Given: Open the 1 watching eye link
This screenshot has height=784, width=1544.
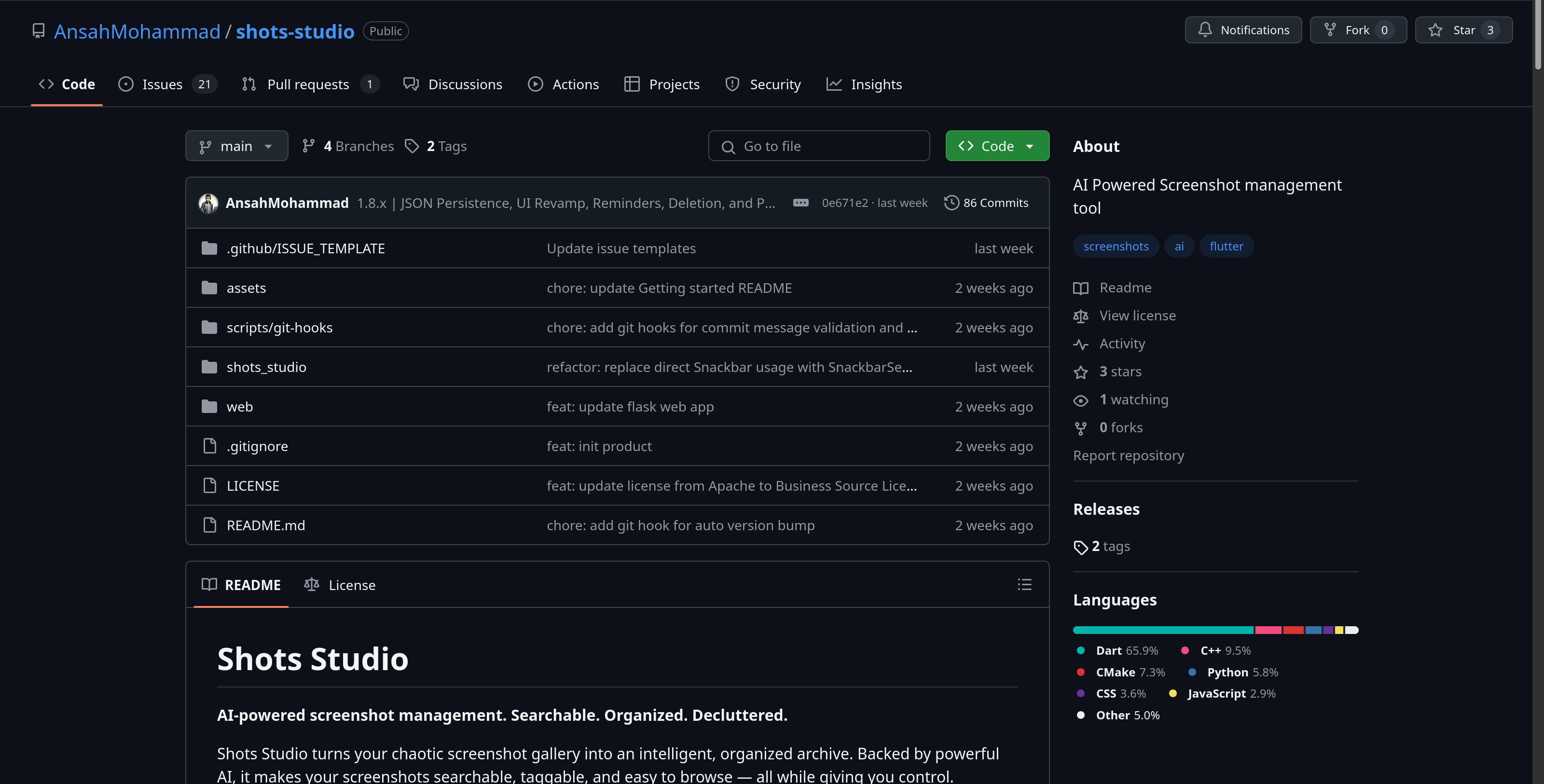Looking at the screenshot, I should [x=1132, y=399].
